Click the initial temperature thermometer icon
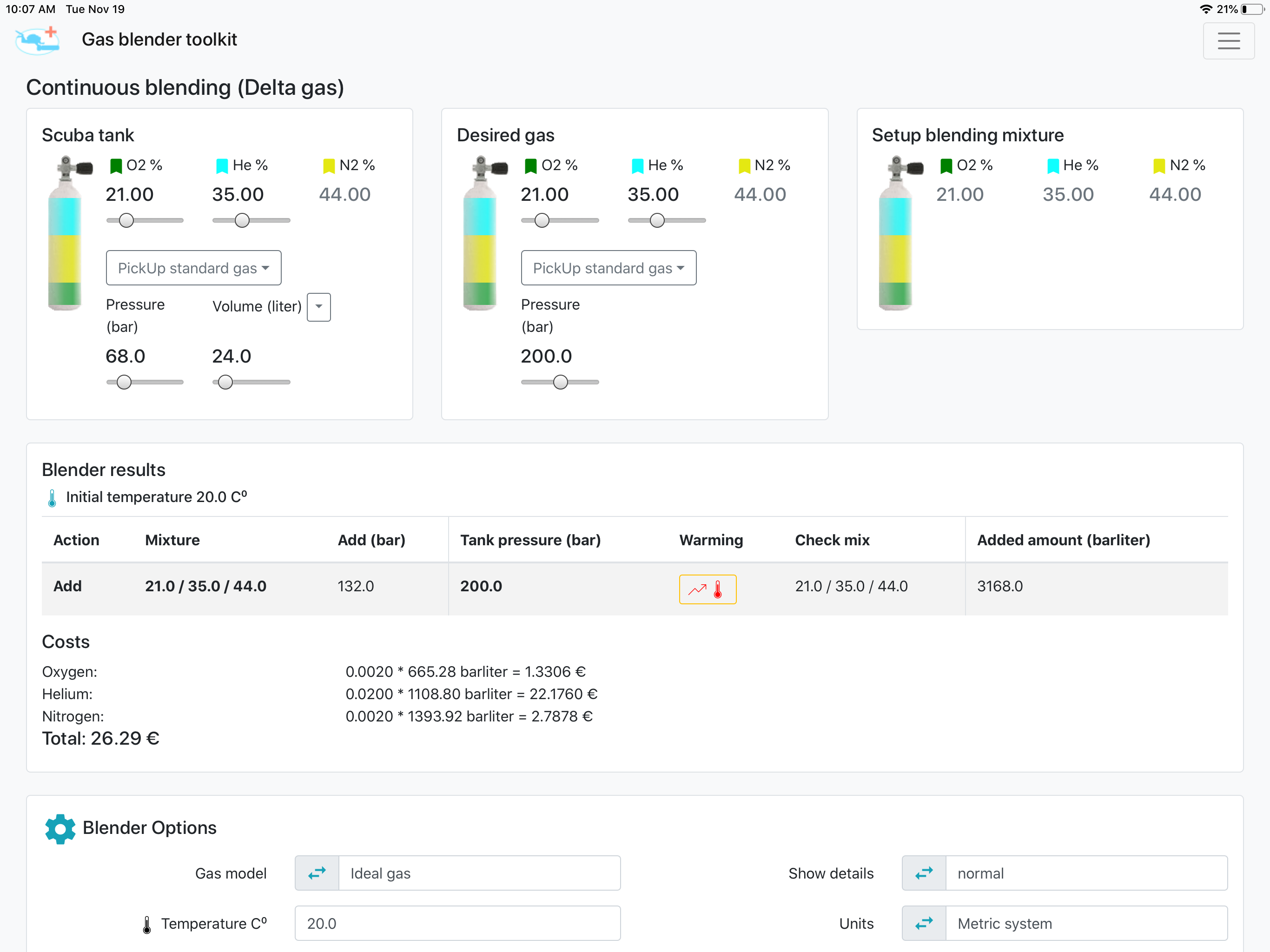 pos(52,497)
